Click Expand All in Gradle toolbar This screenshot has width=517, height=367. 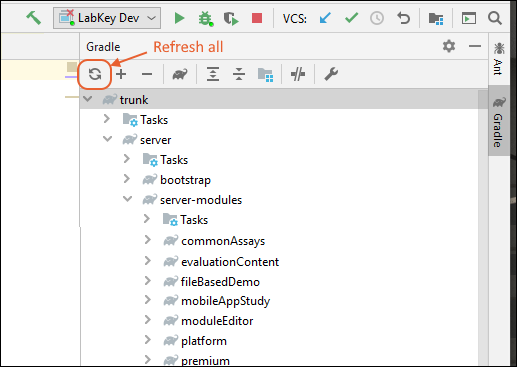(213, 74)
